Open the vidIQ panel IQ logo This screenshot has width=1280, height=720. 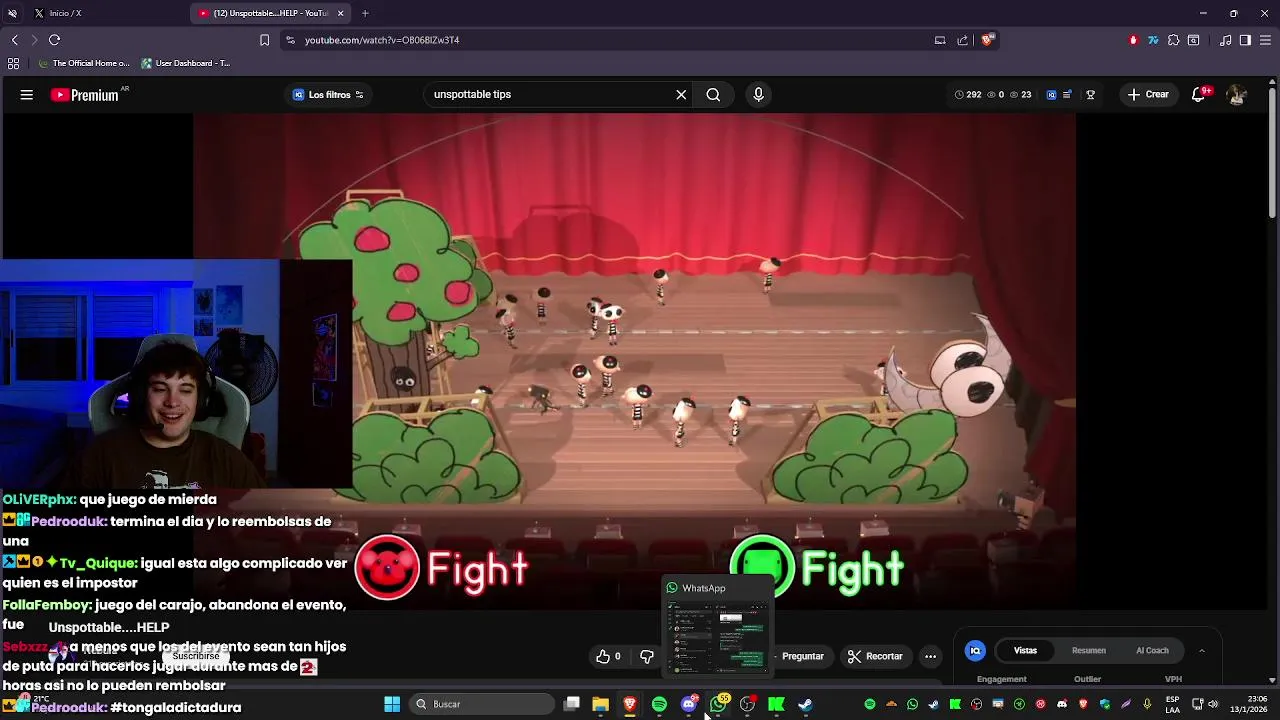(x=975, y=651)
